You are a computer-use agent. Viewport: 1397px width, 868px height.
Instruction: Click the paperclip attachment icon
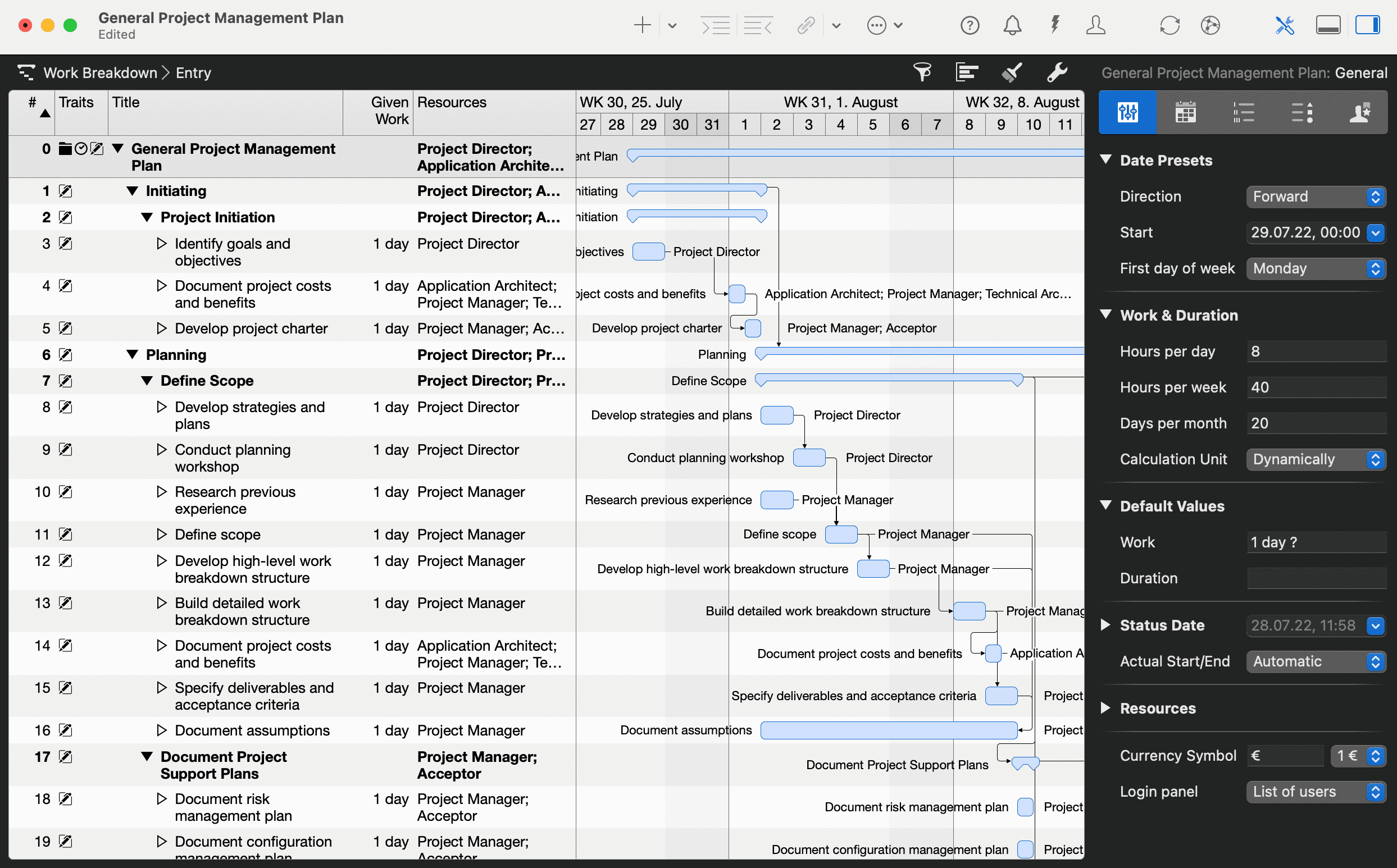coord(806,25)
